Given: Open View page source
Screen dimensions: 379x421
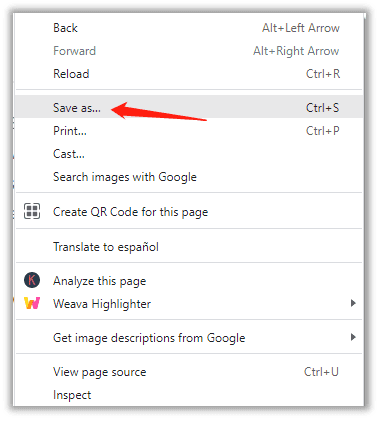Looking at the screenshot, I should coord(189,372).
